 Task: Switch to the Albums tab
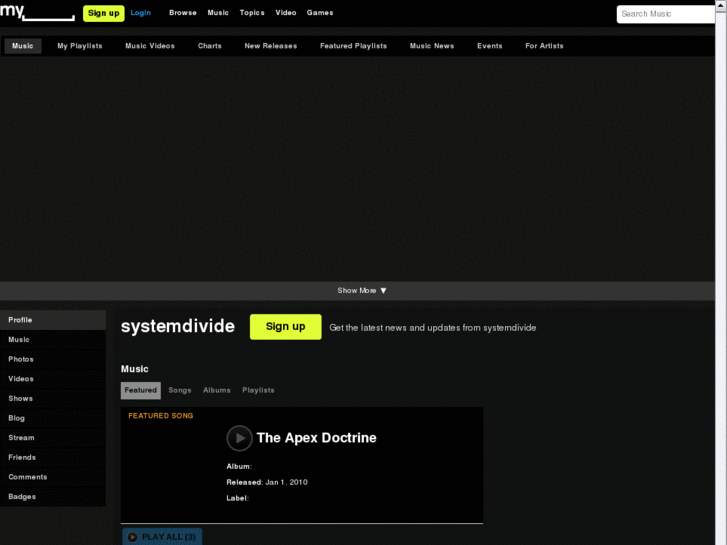click(x=217, y=390)
